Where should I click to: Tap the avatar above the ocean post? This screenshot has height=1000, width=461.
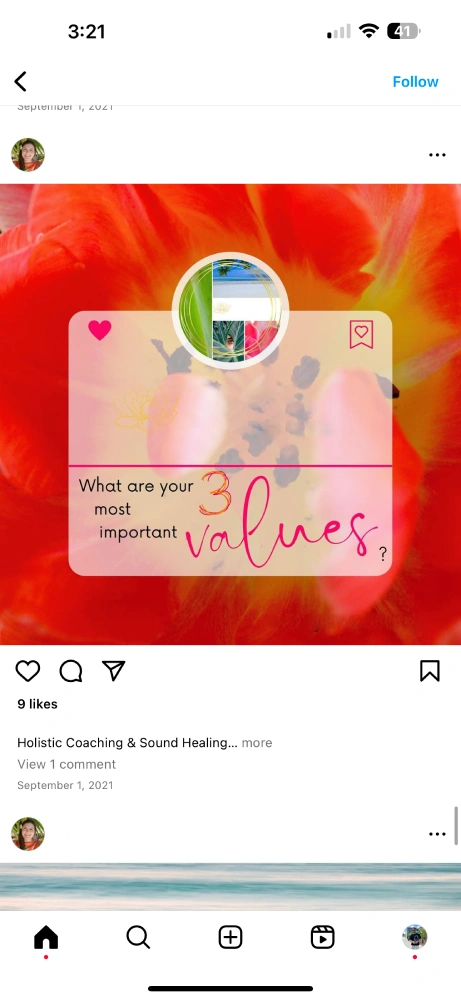click(28, 834)
